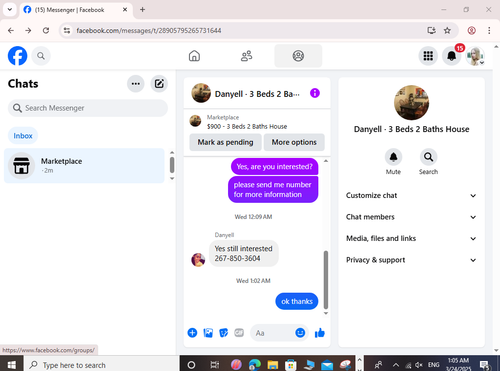
Task: Open the Mail app from the taskbar
Action: (327, 365)
